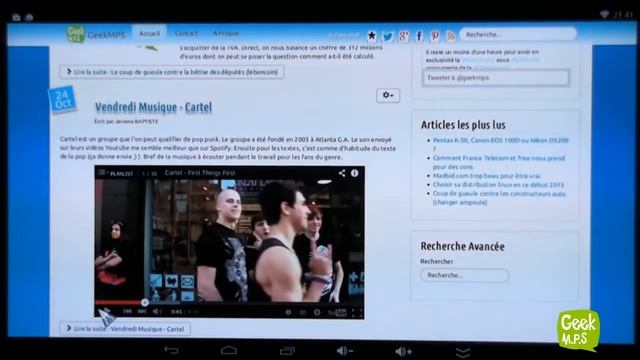Open the article gear options dropdown
This screenshot has height=360, width=640.
coord(388,95)
